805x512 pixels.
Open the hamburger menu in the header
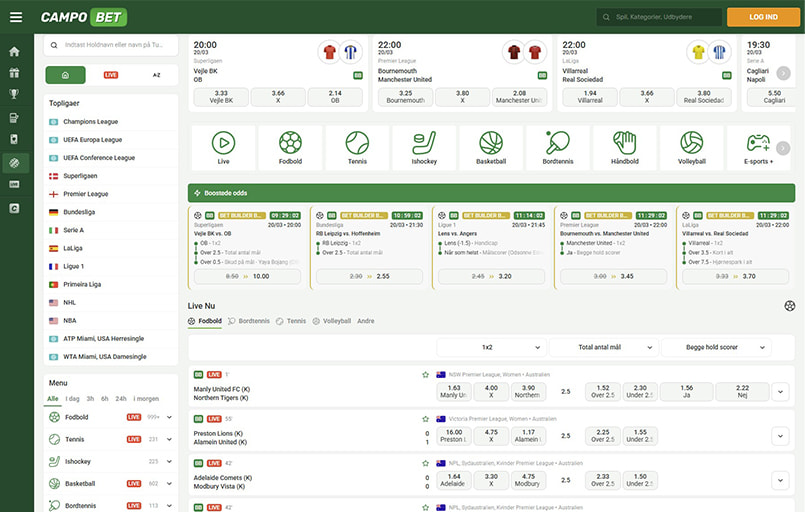click(15, 17)
